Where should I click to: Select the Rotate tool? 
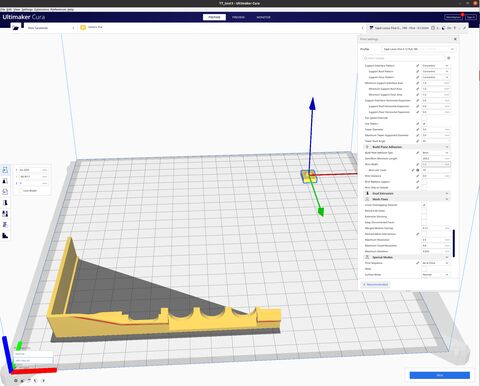tap(5, 192)
